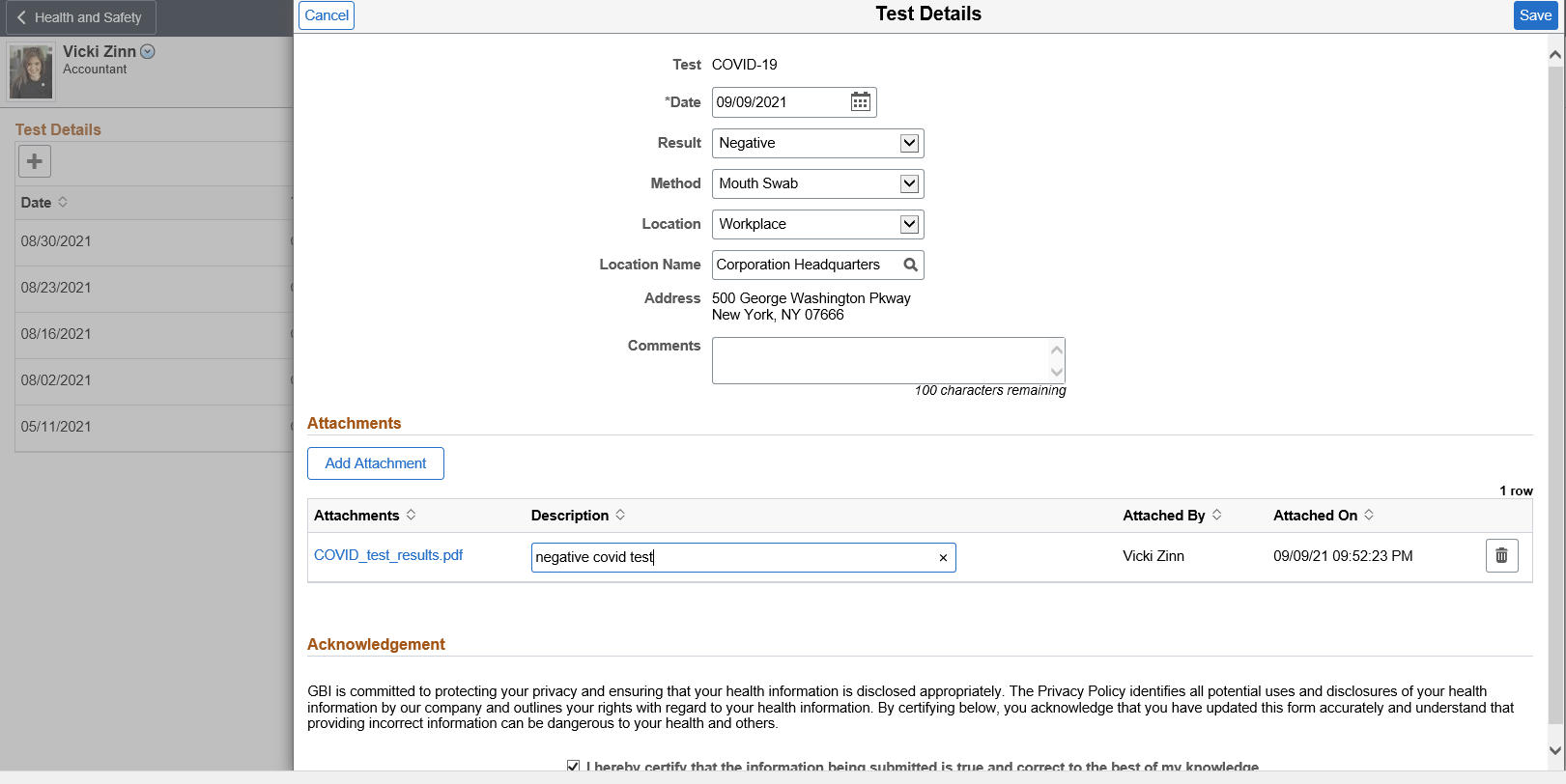Clear the description field with the X icon
The image size is (1566, 784).
pos(943,558)
